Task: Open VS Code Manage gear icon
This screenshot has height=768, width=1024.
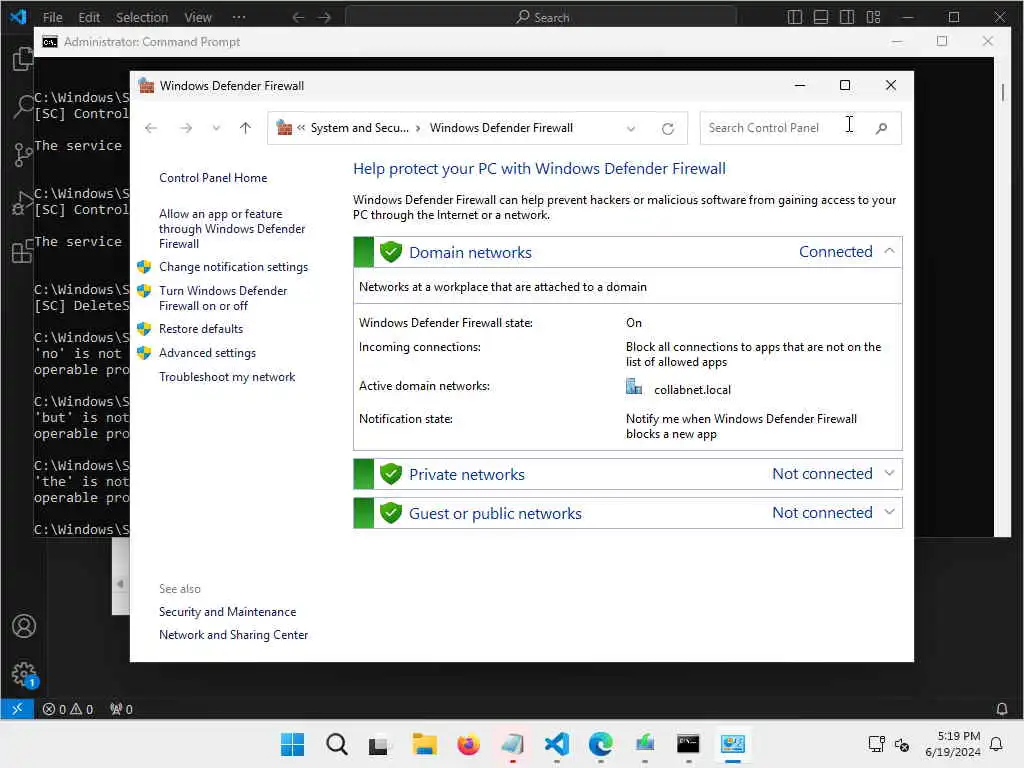Action: pos(24,674)
